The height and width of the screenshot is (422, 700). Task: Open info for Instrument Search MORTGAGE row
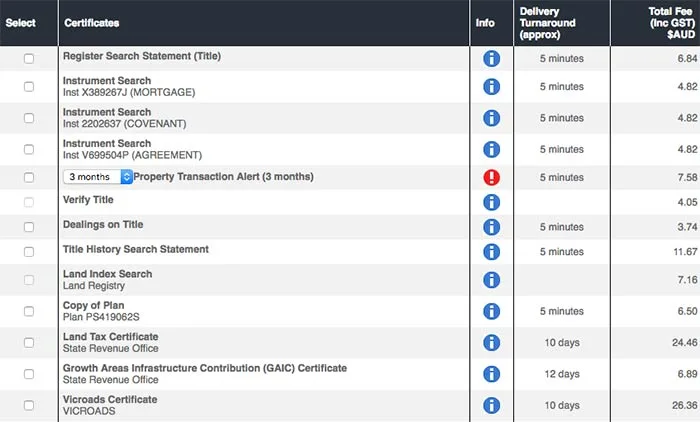point(491,88)
